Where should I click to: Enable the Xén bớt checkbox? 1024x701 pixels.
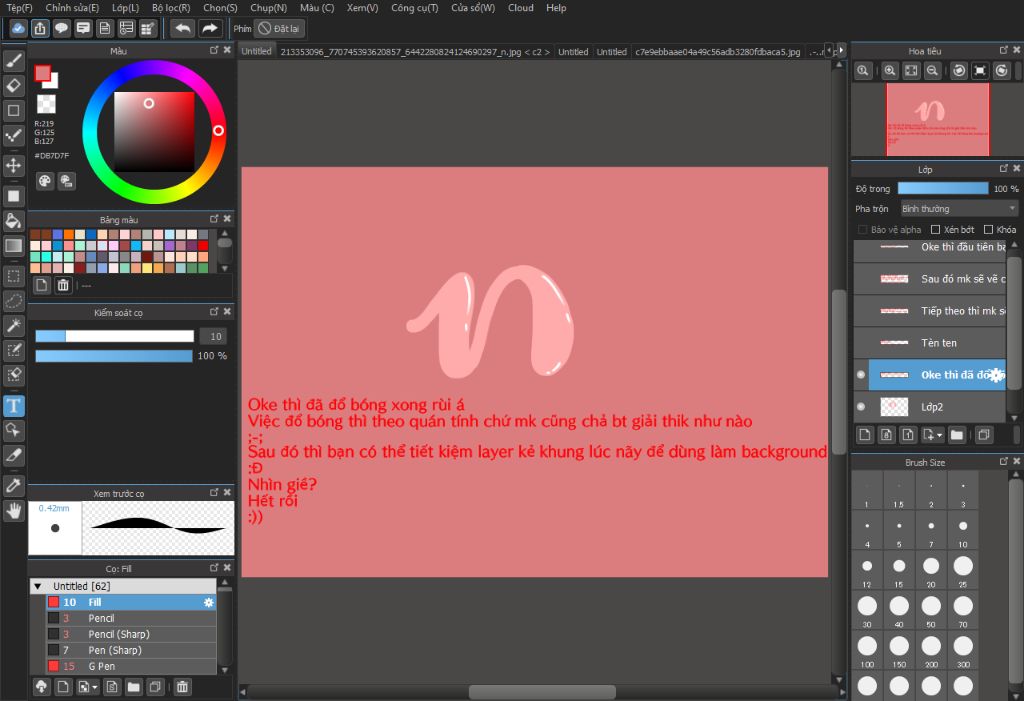[935, 229]
